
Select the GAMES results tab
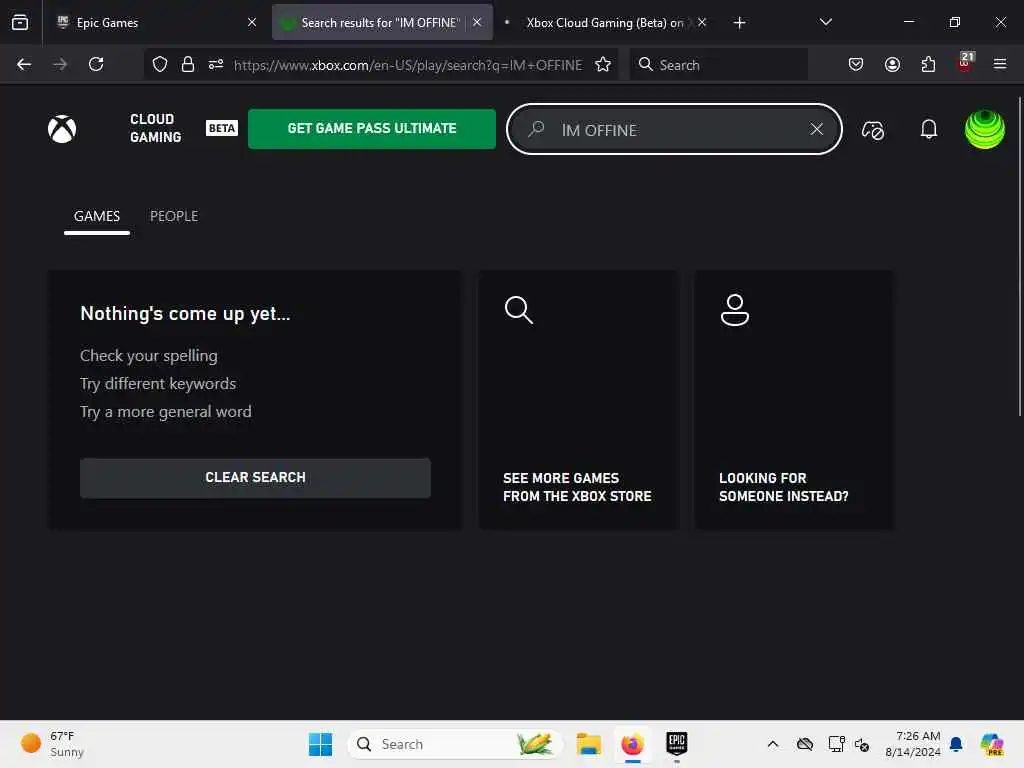[x=97, y=216]
